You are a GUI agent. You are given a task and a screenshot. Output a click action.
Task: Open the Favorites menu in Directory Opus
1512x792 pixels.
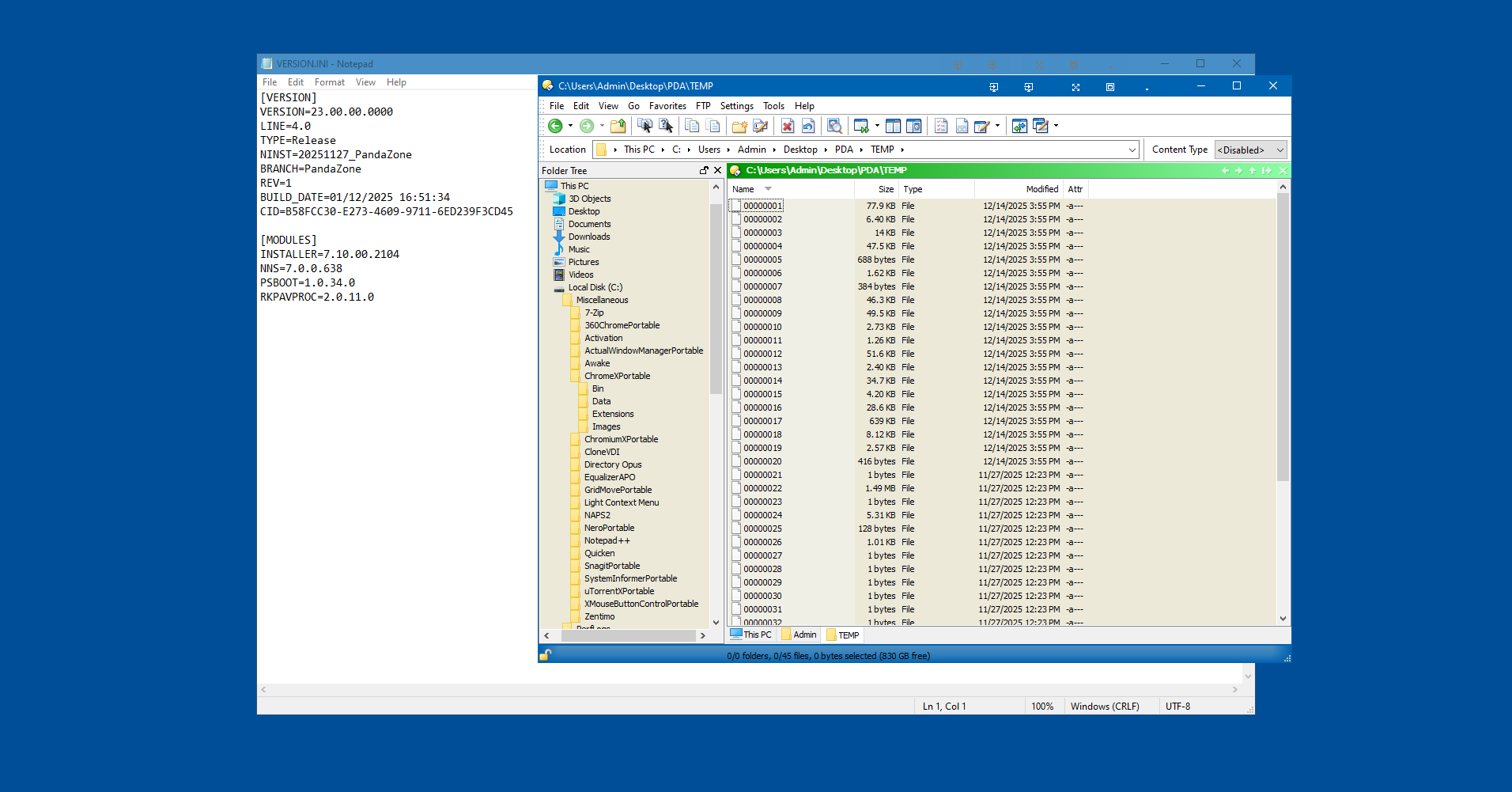[x=667, y=106]
